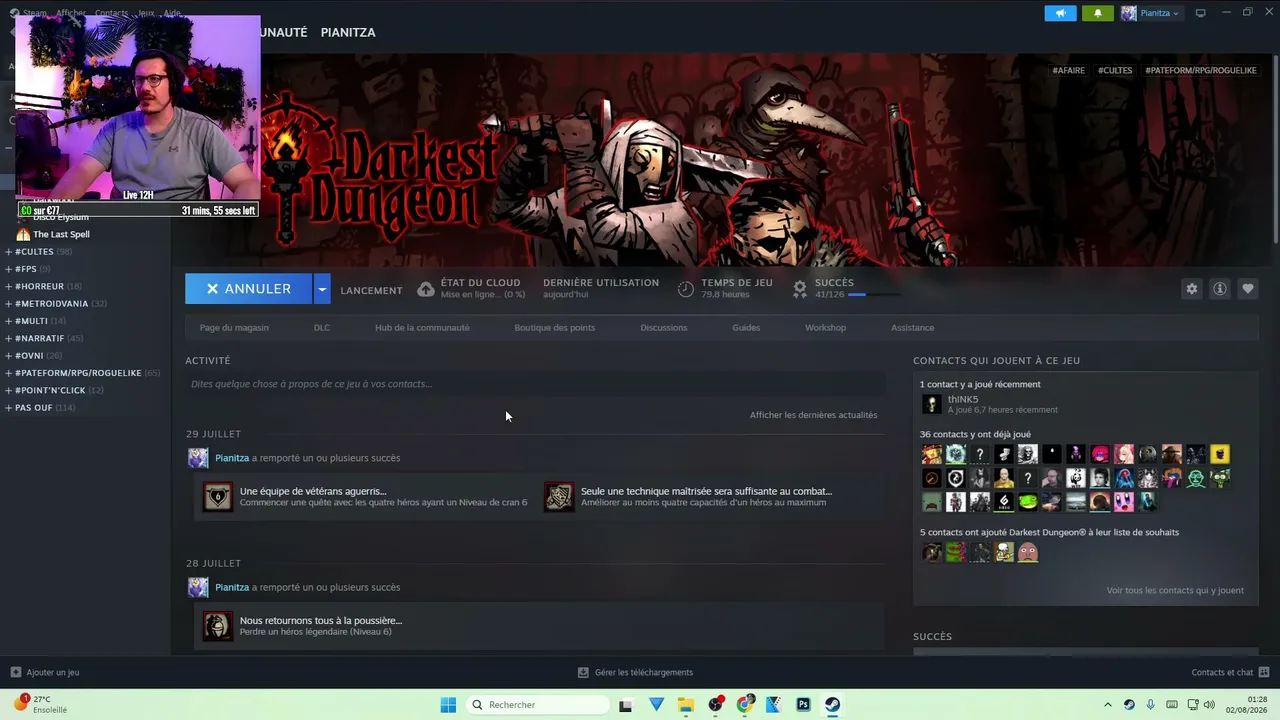Open the Guides tab
1280x720 pixels.
746,328
